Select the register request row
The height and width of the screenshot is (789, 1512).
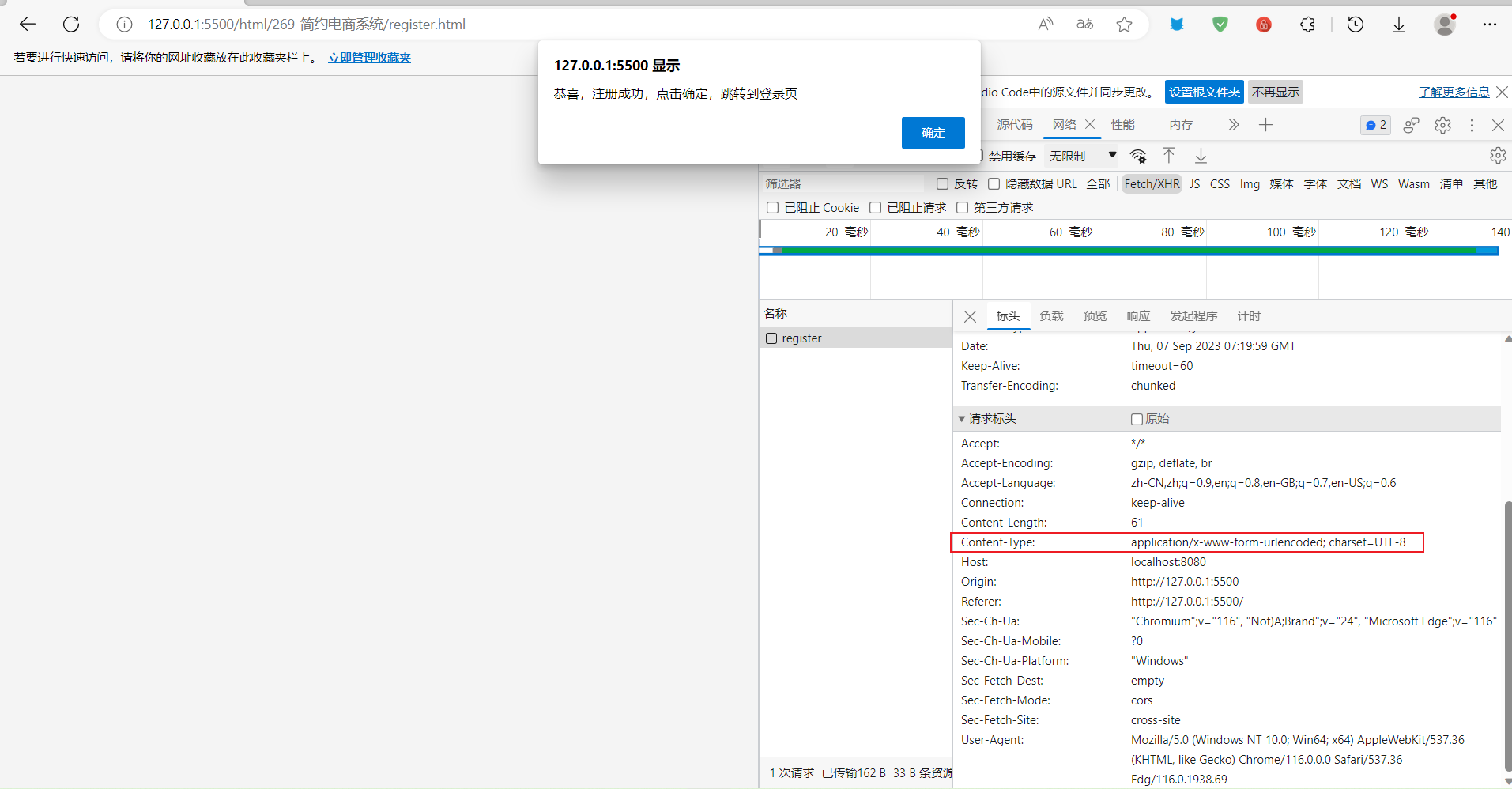click(x=802, y=338)
